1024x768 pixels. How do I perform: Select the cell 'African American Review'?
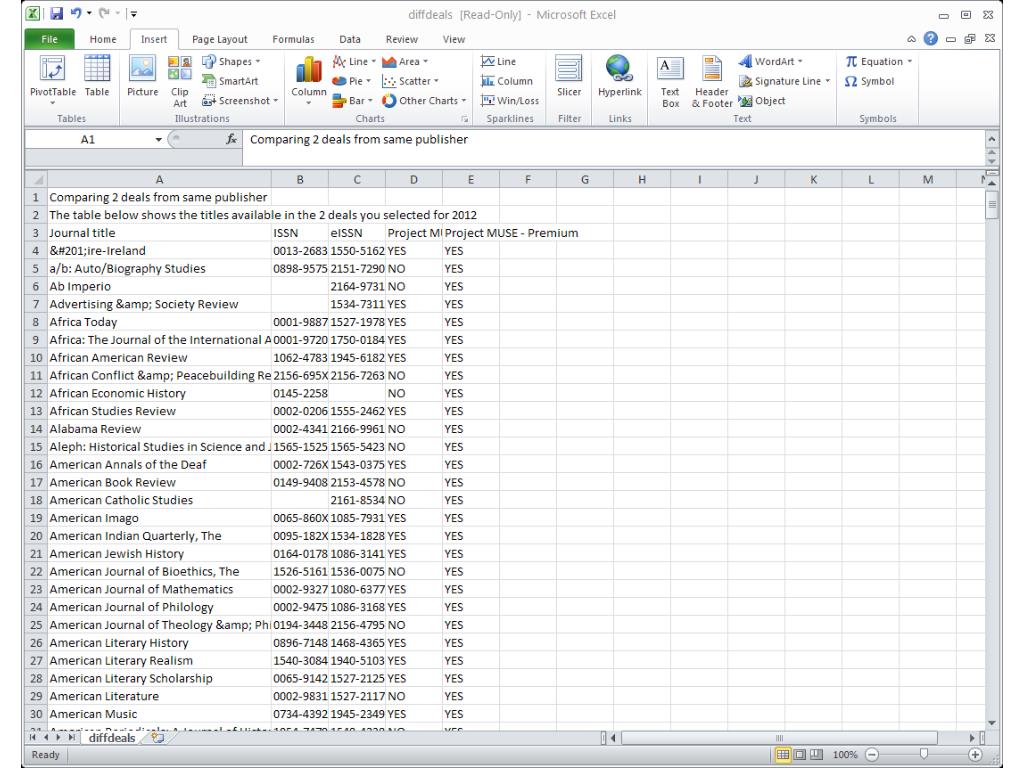(x=159, y=358)
